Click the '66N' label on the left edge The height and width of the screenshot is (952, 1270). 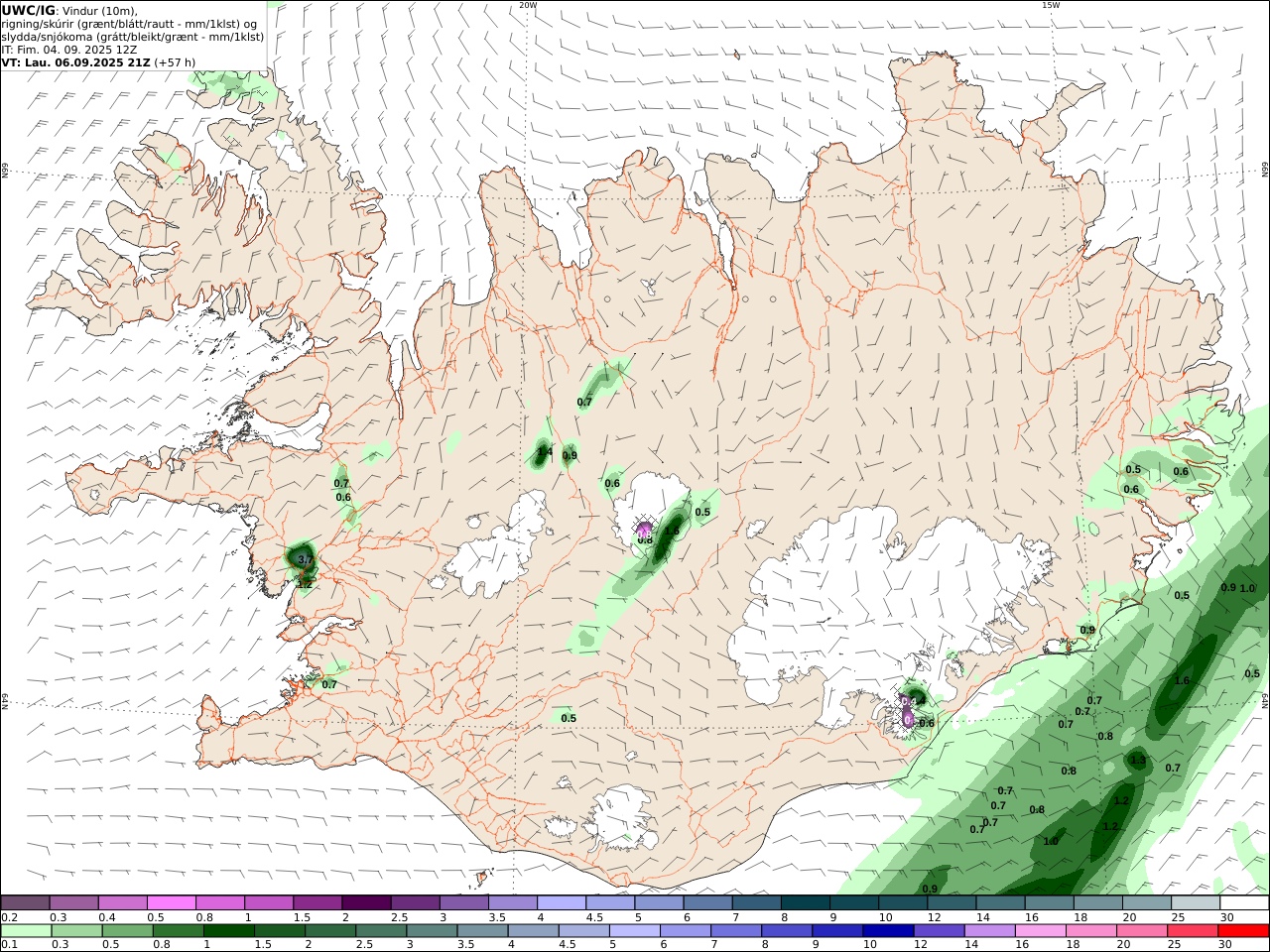pos(5,172)
